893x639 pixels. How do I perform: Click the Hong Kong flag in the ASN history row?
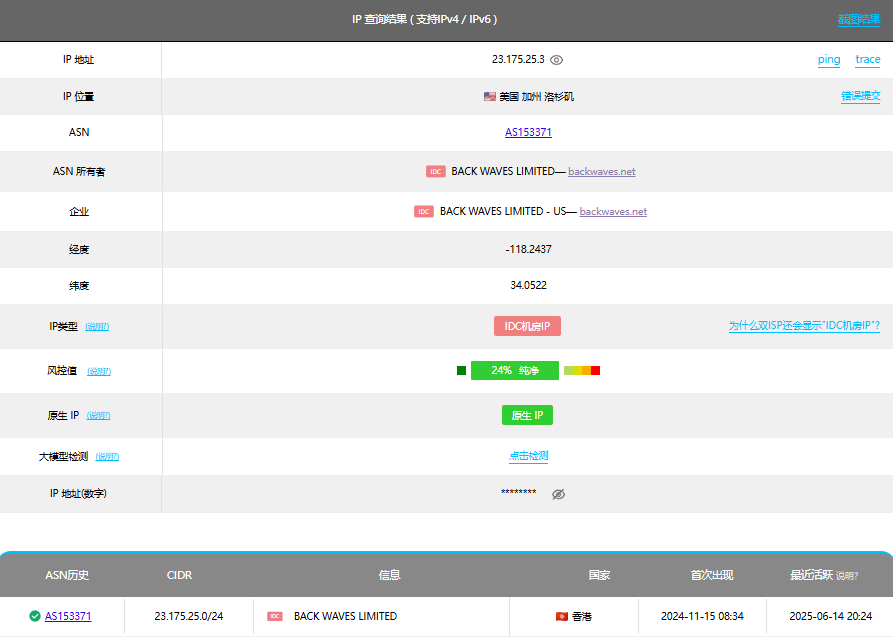click(564, 616)
